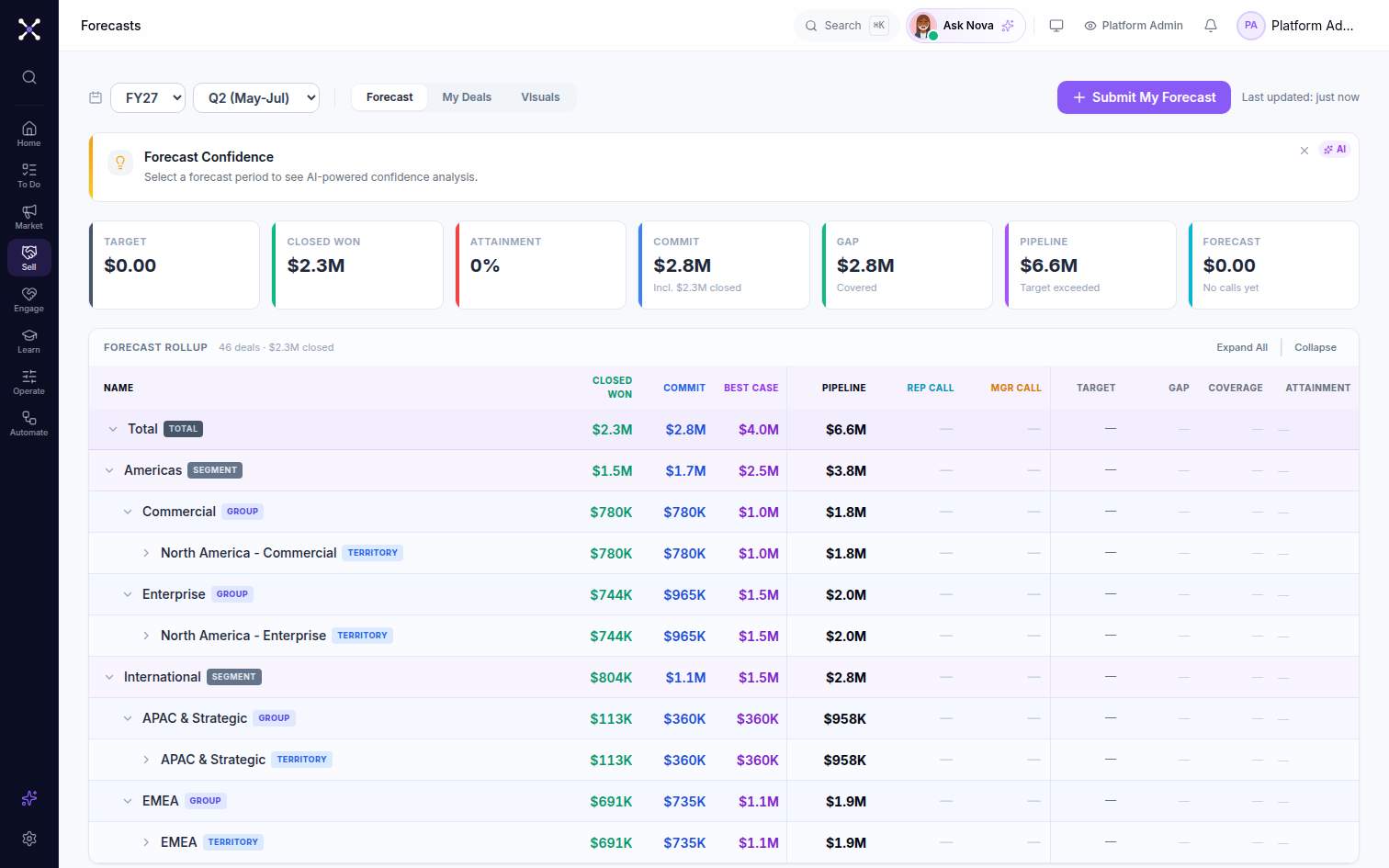Collapse the Americas segment row
Image resolution: width=1389 pixels, height=868 pixels.
(x=109, y=470)
